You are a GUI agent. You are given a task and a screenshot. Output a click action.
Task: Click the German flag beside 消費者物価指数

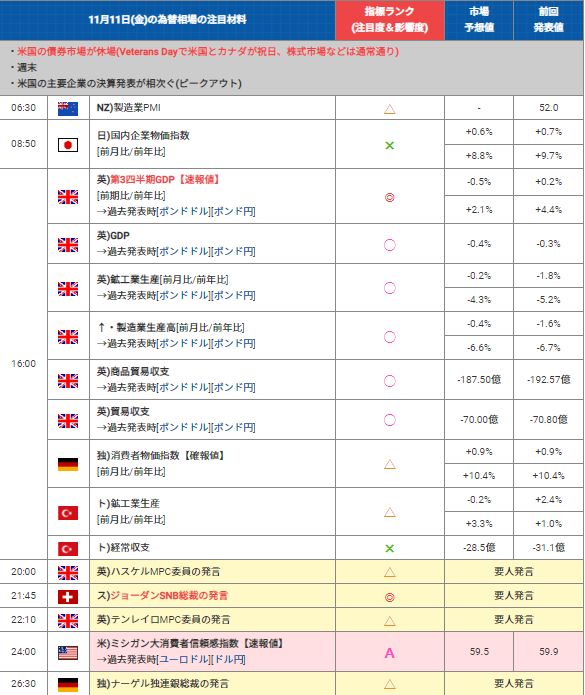pyautogui.click(x=68, y=464)
